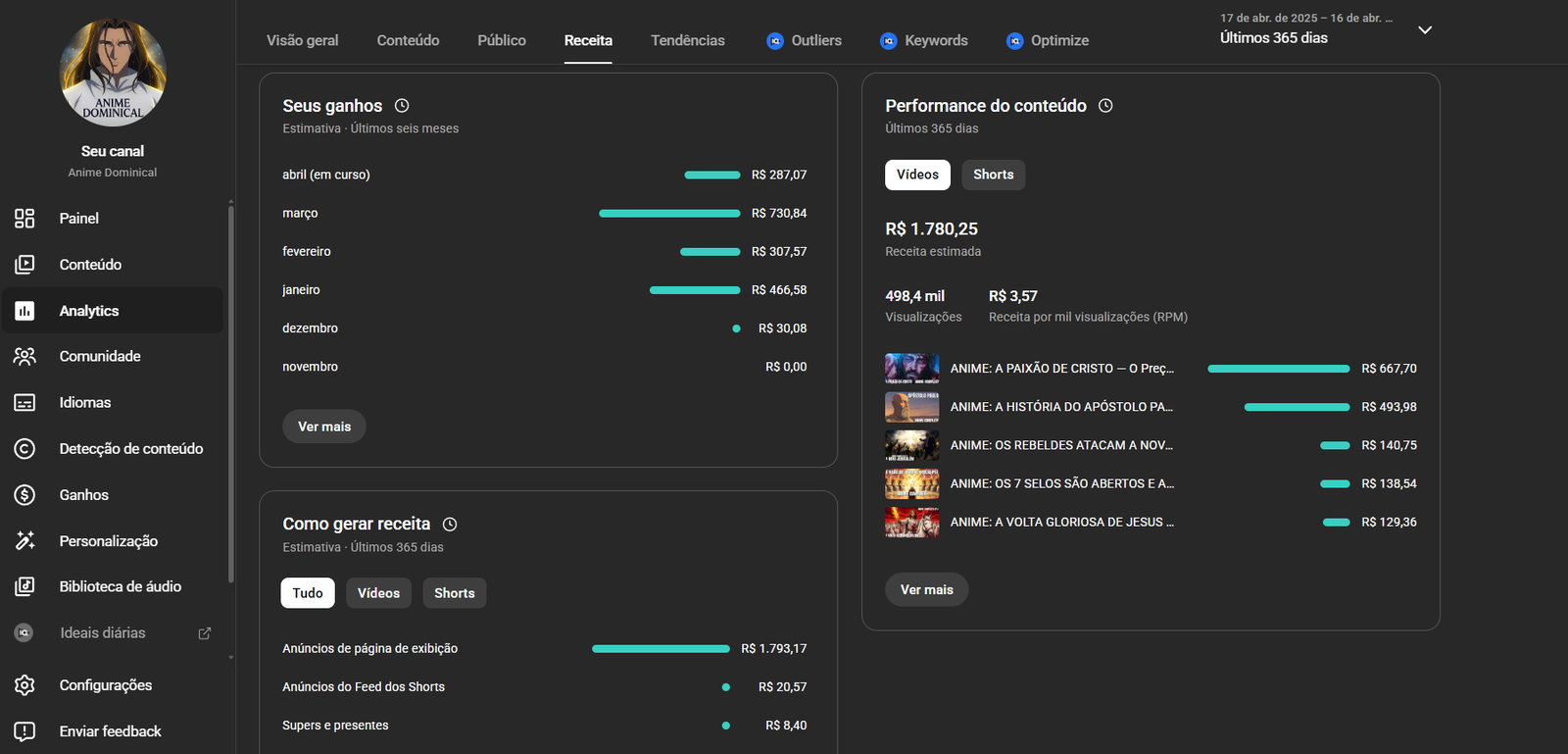1568x754 pixels.
Task: Click Ver mais under Performance do conteúdo
Action: (926, 589)
